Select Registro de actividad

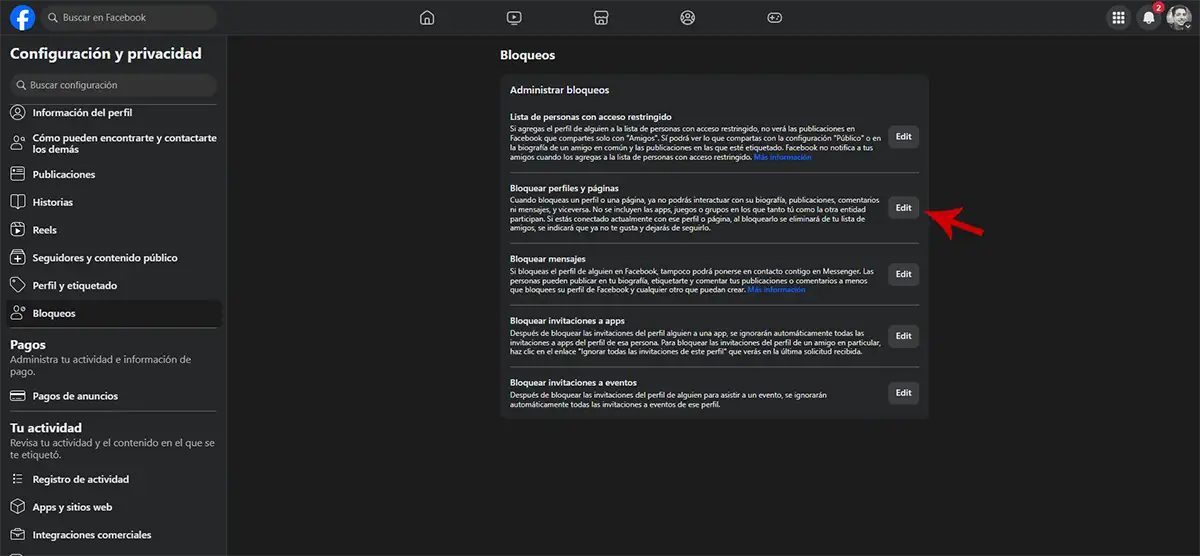pyautogui.click(x=80, y=480)
